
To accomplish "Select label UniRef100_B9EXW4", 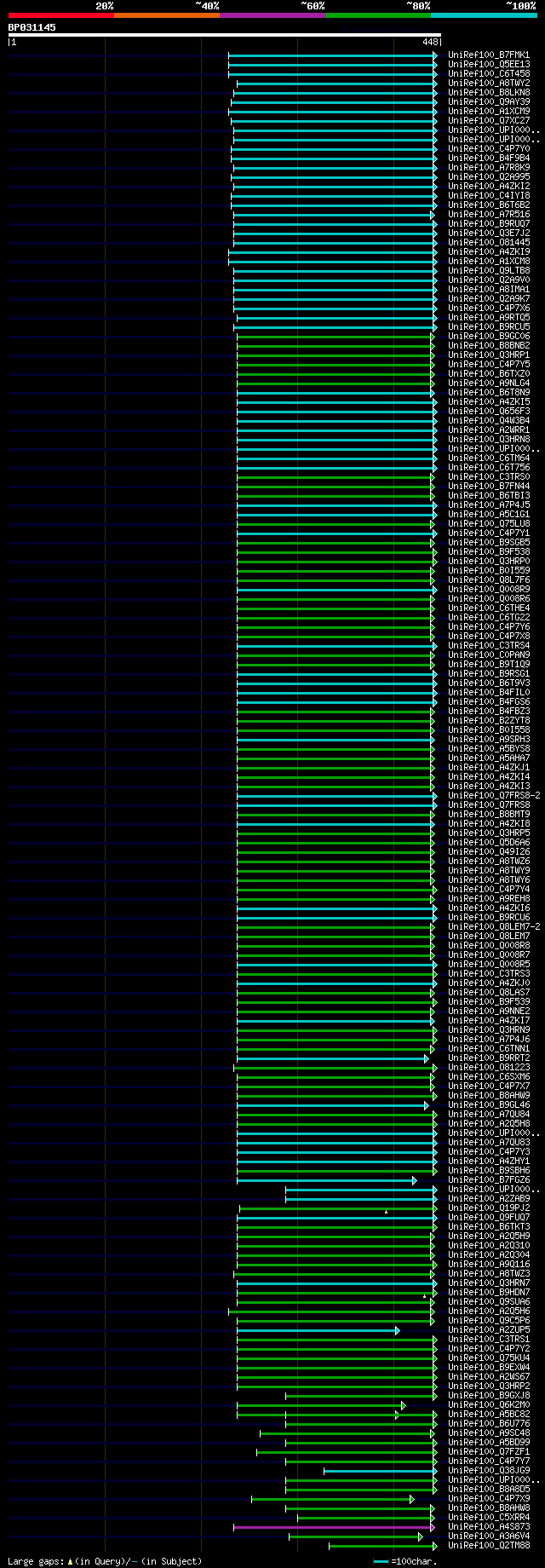I will coord(489,1367).
